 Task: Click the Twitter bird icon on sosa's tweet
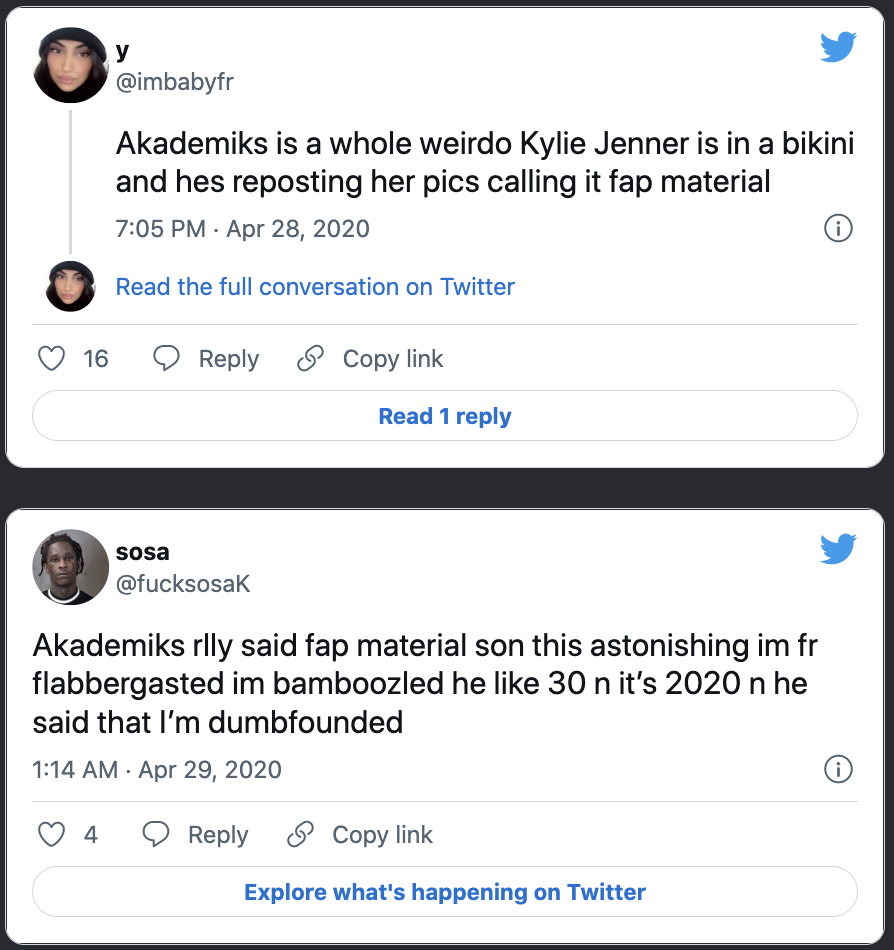click(x=838, y=548)
